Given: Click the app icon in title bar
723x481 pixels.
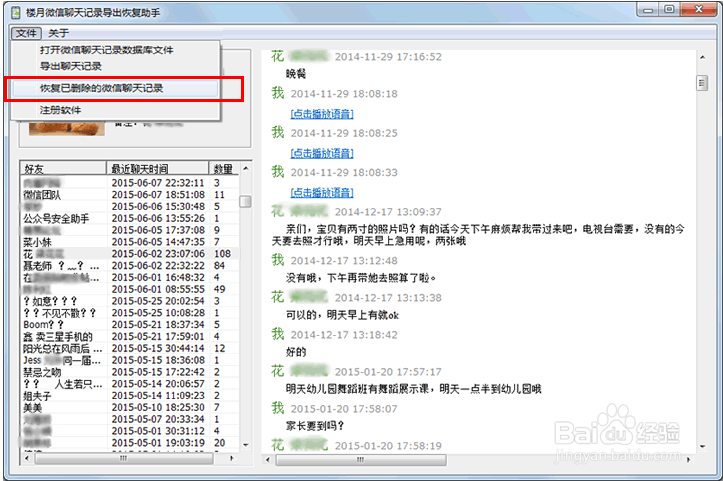Looking at the screenshot, I should coord(17,12).
